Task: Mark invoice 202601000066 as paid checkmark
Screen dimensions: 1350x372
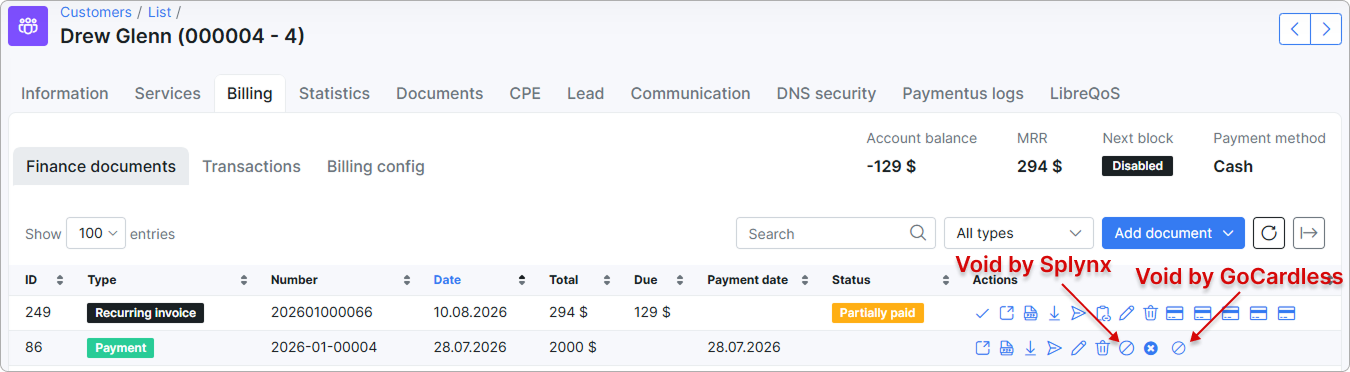Action: pyautogui.click(x=982, y=314)
